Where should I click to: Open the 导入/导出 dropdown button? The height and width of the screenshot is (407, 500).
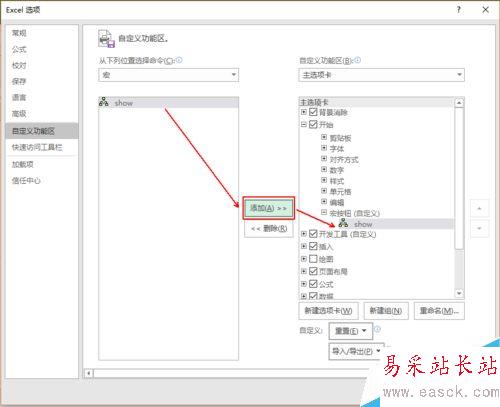[356, 351]
